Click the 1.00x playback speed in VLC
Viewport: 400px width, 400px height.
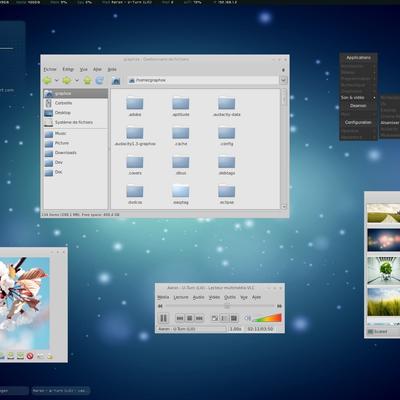point(236,329)
